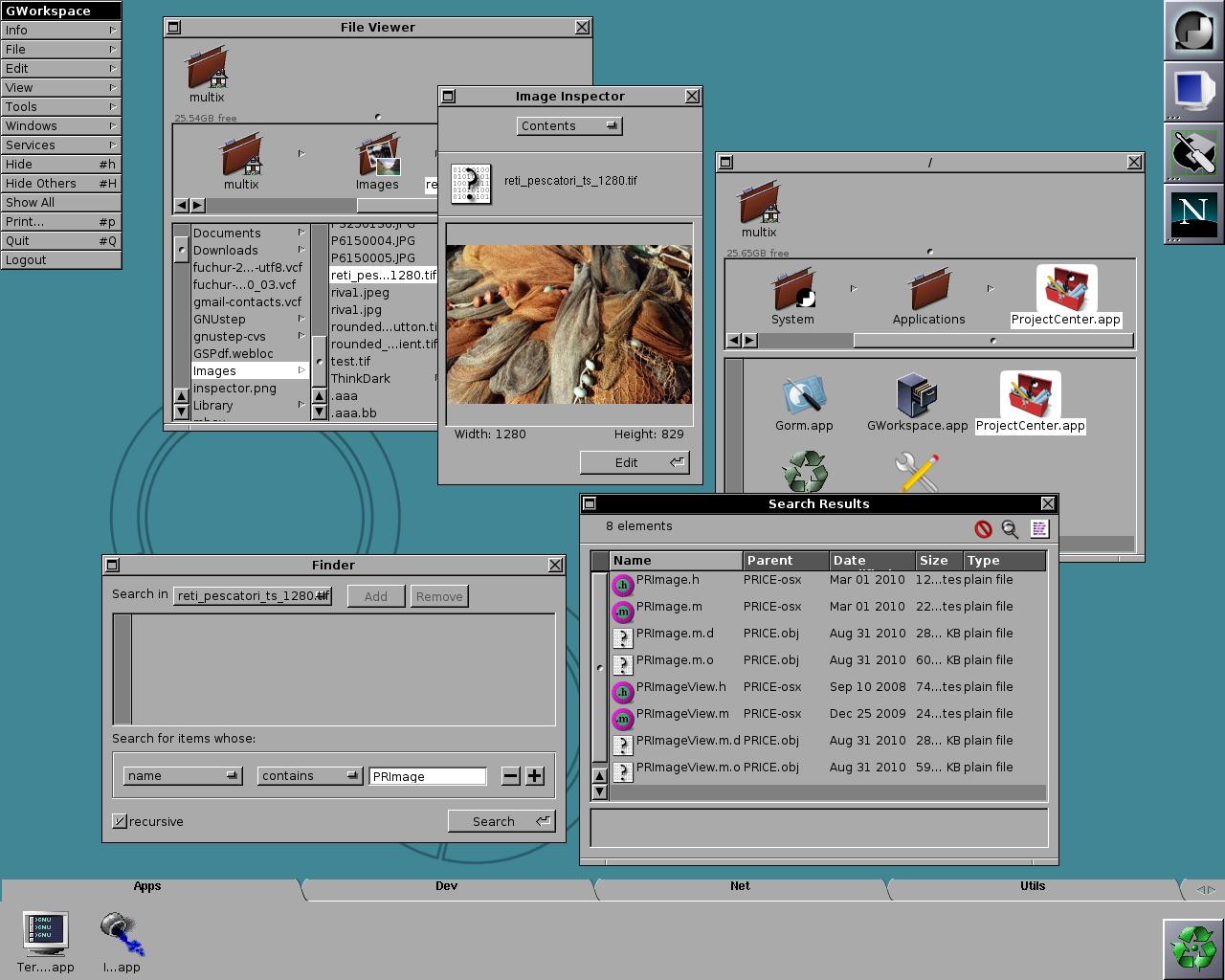Open the 'contains' condition dropdown
1225x980 pixels.
[309, 776]
